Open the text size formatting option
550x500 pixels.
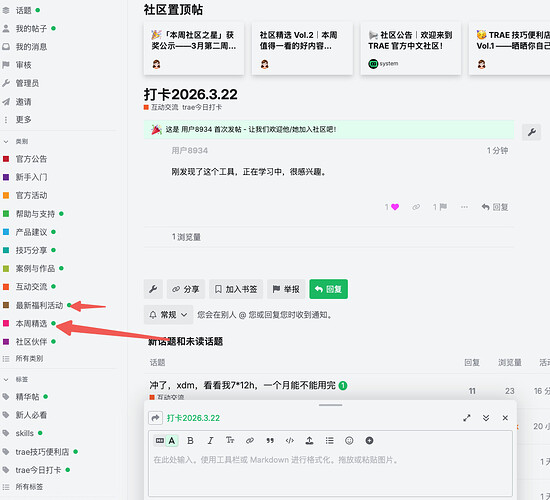tap(230, 440)
